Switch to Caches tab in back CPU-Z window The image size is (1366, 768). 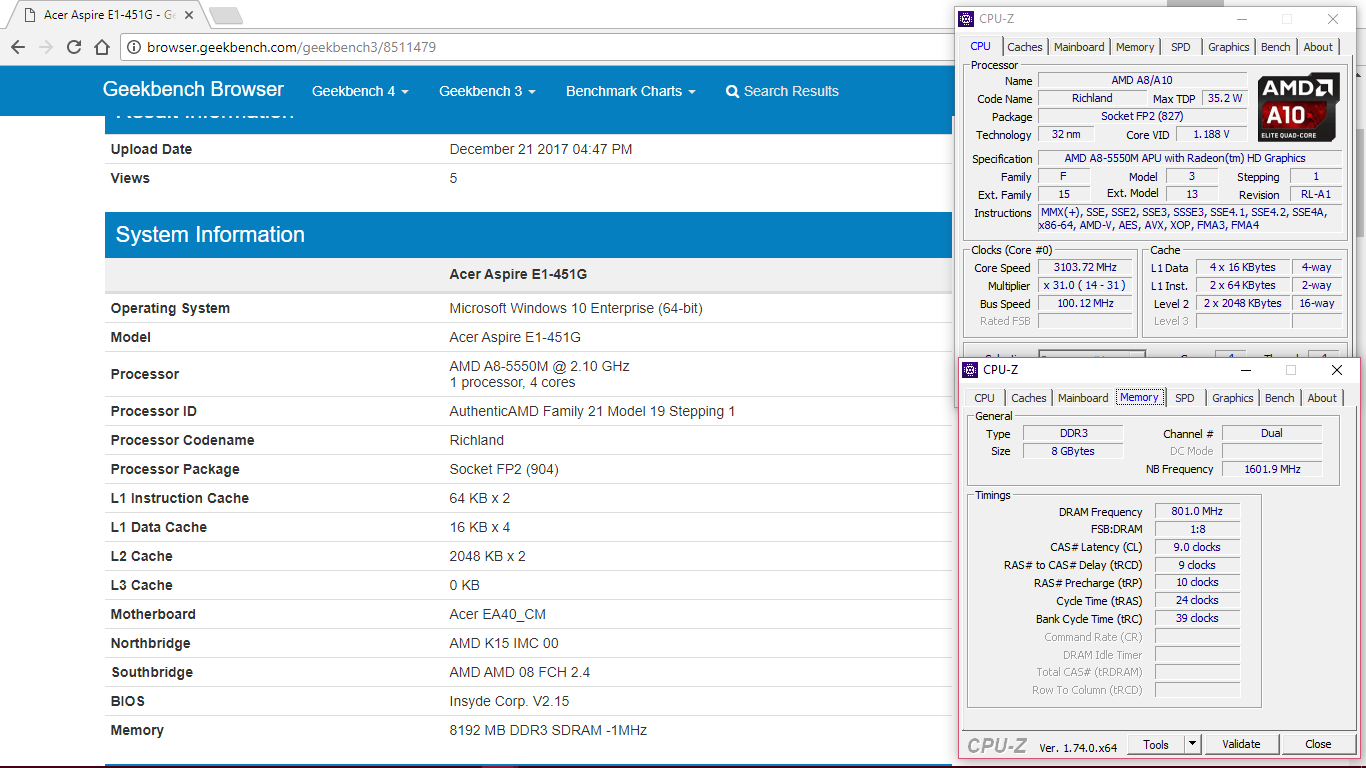click(x=1025, y=47)
